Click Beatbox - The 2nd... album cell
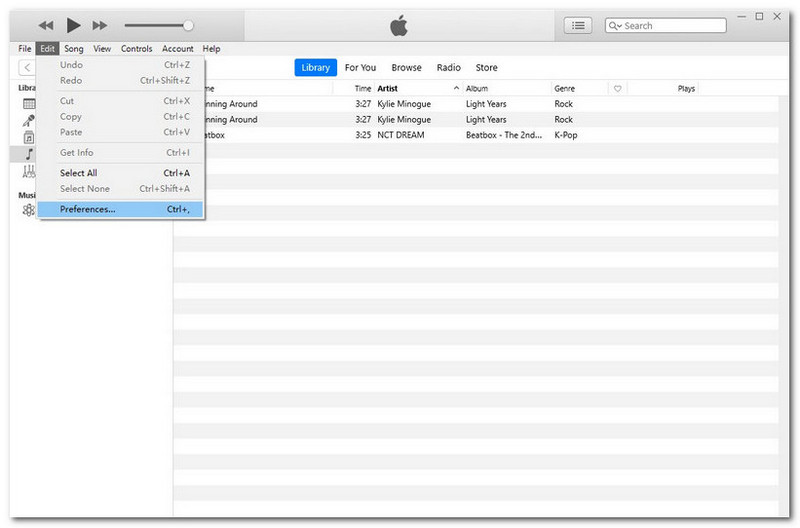The height and width of the screenshot is (528, 800). (504, 135)
